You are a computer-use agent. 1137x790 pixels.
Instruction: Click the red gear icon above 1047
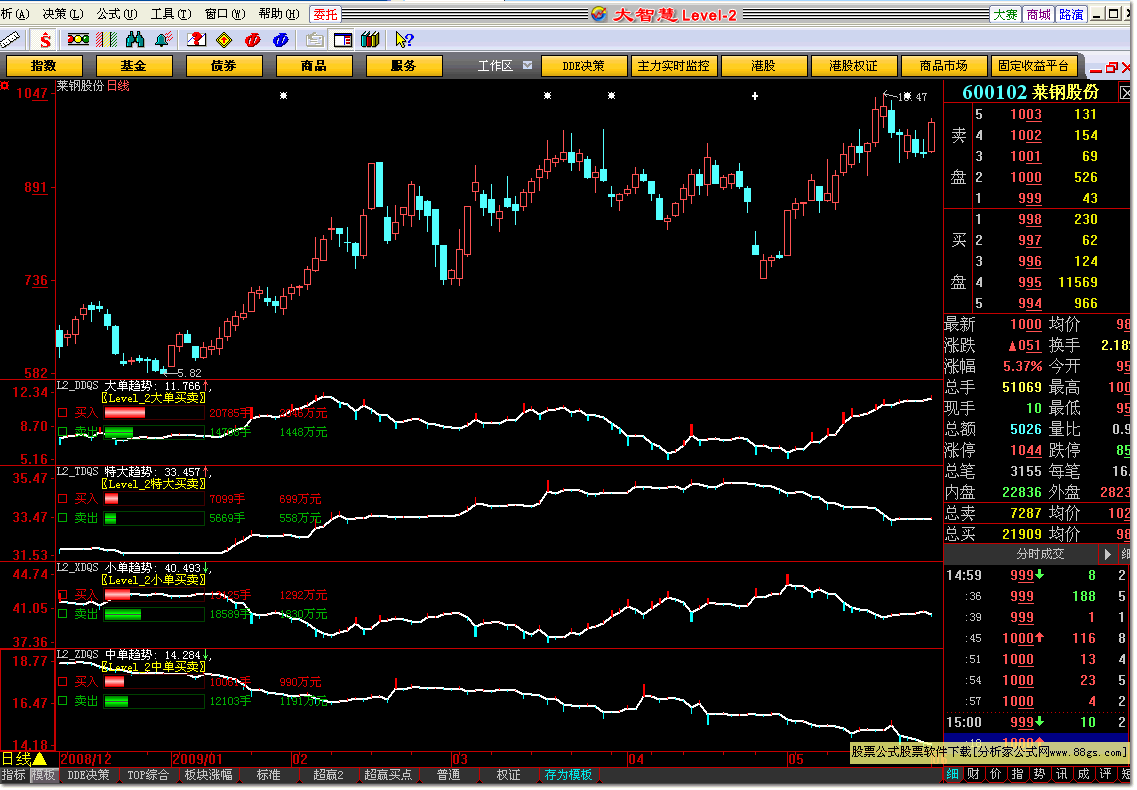coord(4,86)
